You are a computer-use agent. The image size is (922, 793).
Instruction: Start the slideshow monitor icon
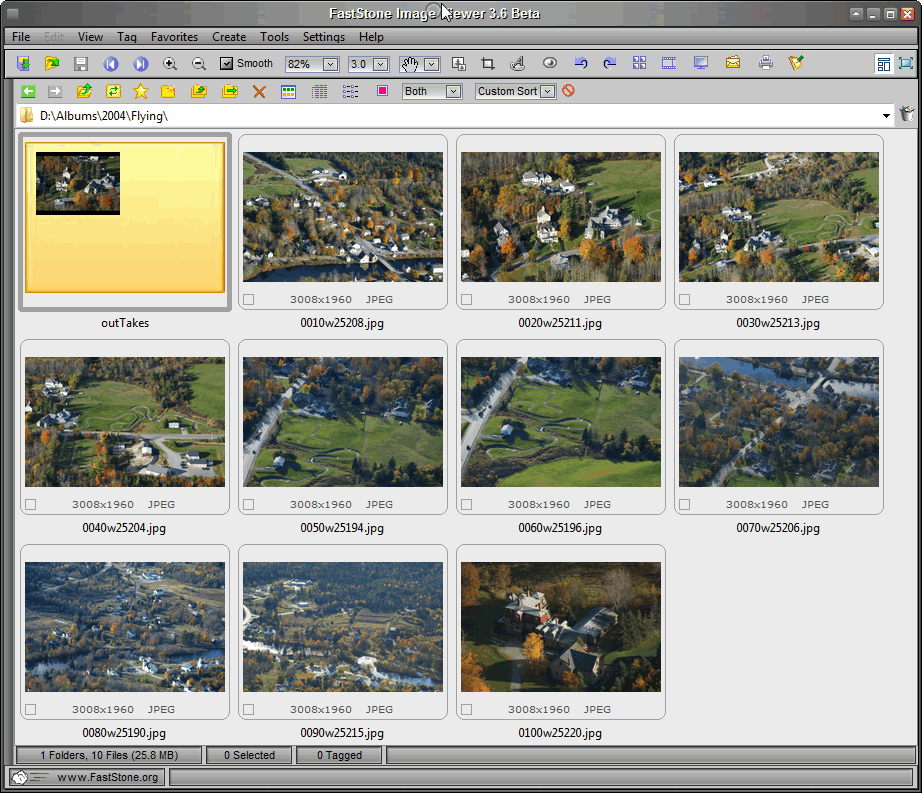tap(700, 63)
